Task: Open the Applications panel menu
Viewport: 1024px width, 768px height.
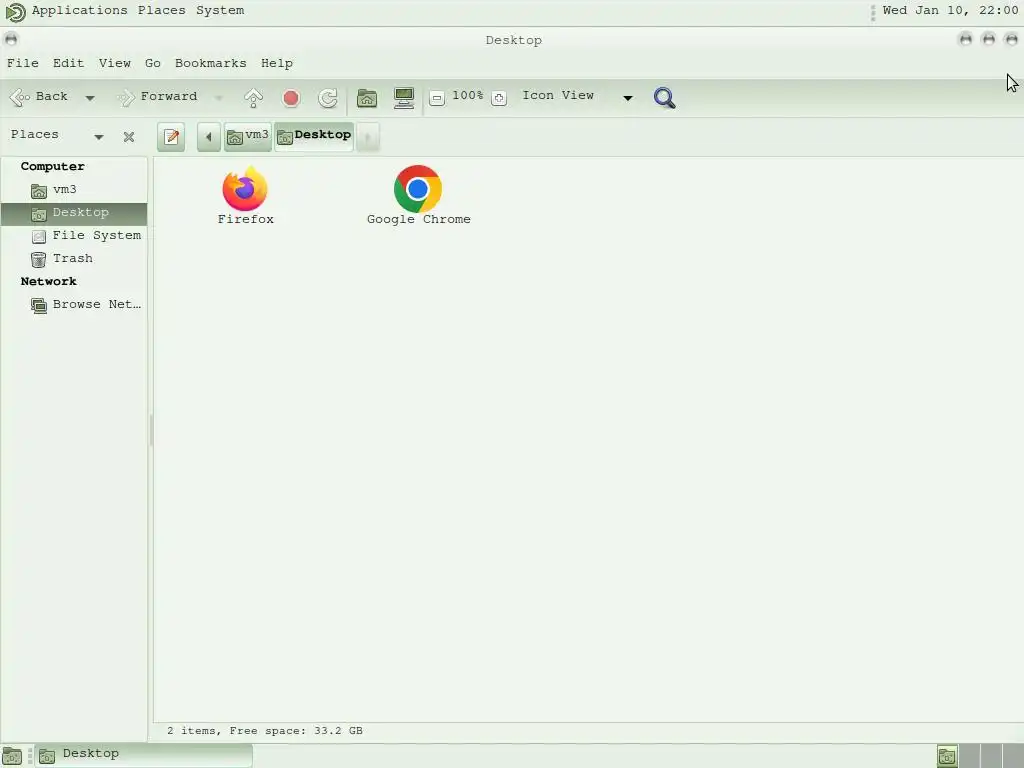Action: click(x=80, y=10)
